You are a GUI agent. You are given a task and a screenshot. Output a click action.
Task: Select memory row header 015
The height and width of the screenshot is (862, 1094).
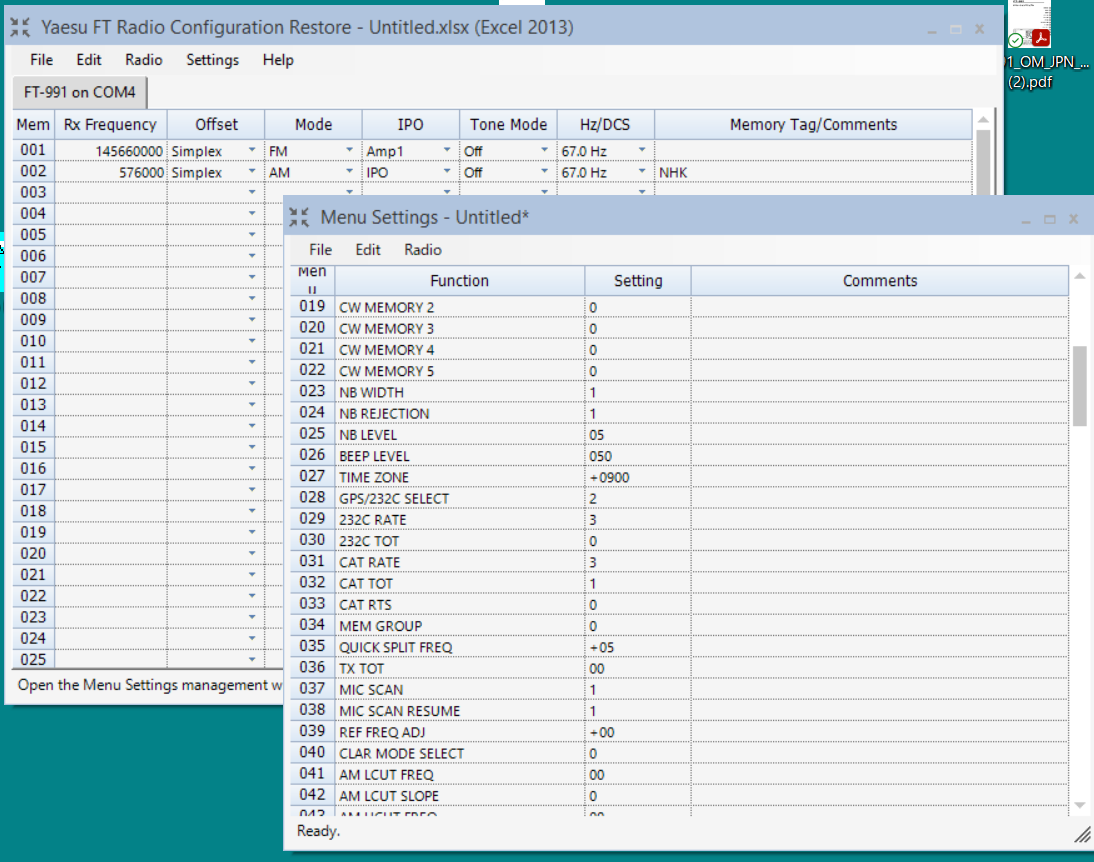33,447
